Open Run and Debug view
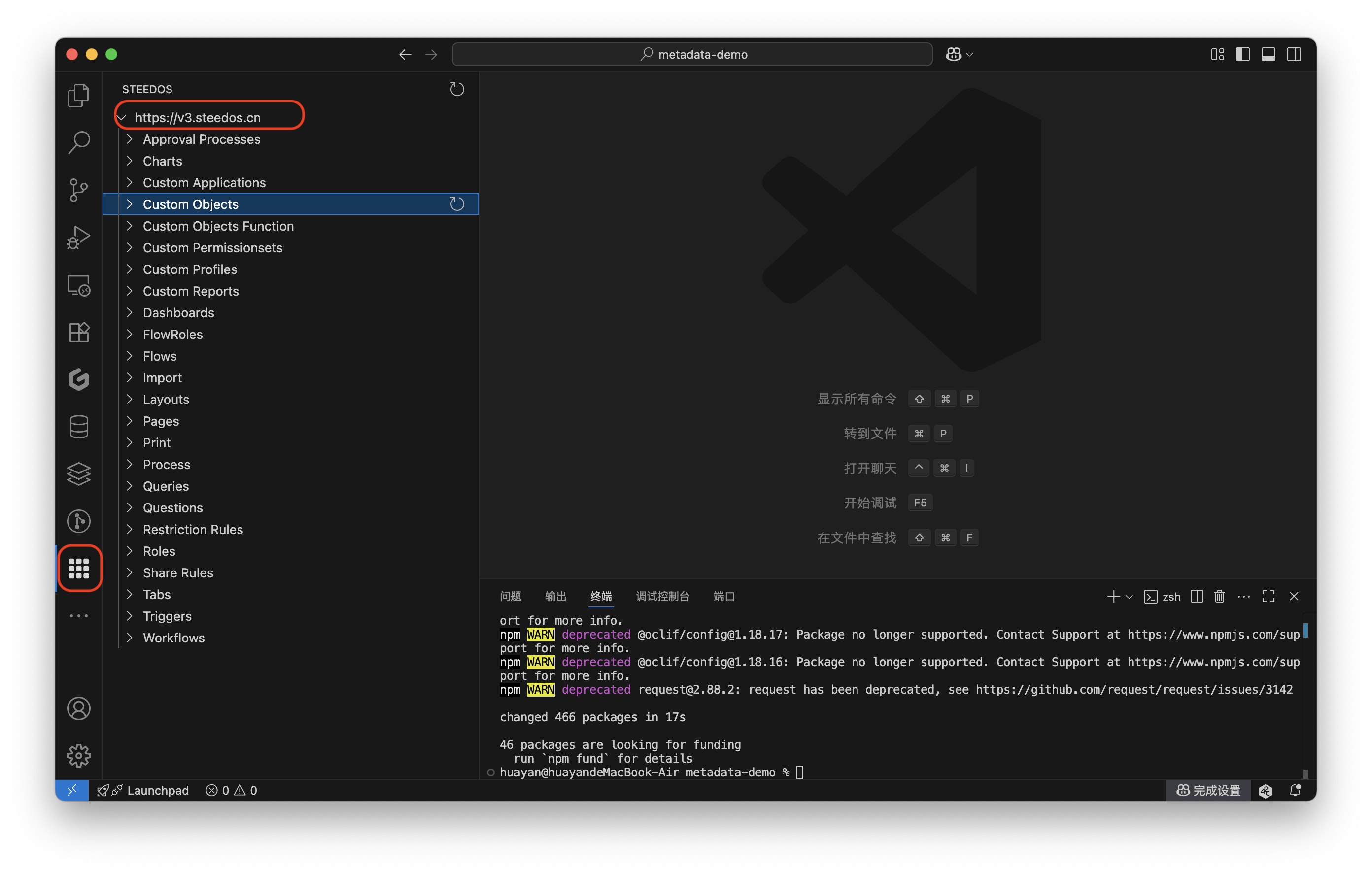Screen dimensions: 1372x874 (79, 237)
